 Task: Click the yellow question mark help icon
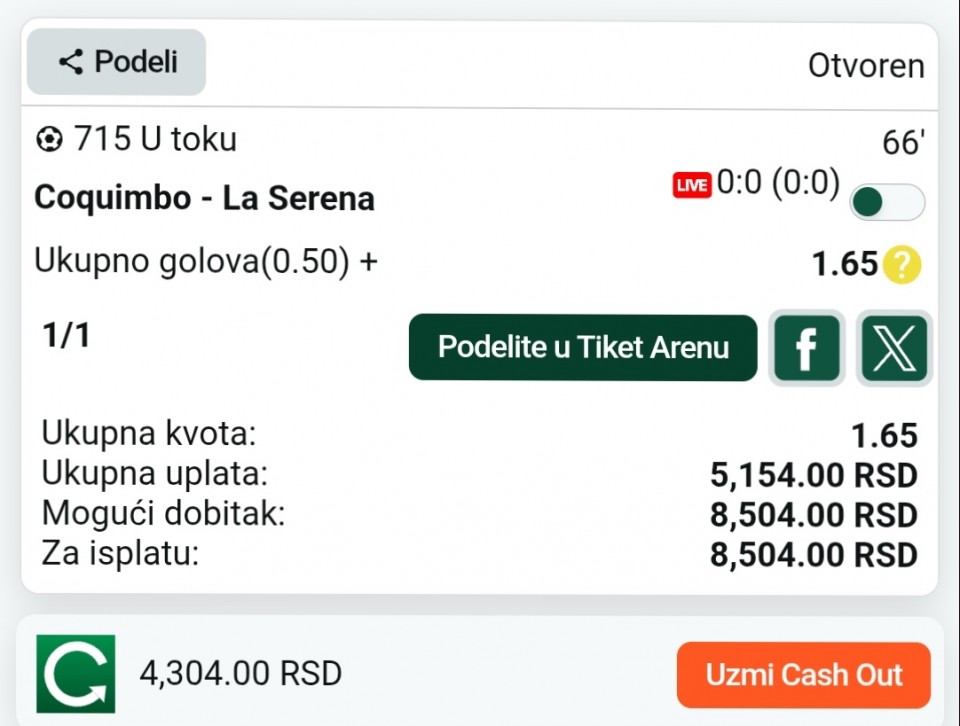pyautogui.click(x=902, y=265)
